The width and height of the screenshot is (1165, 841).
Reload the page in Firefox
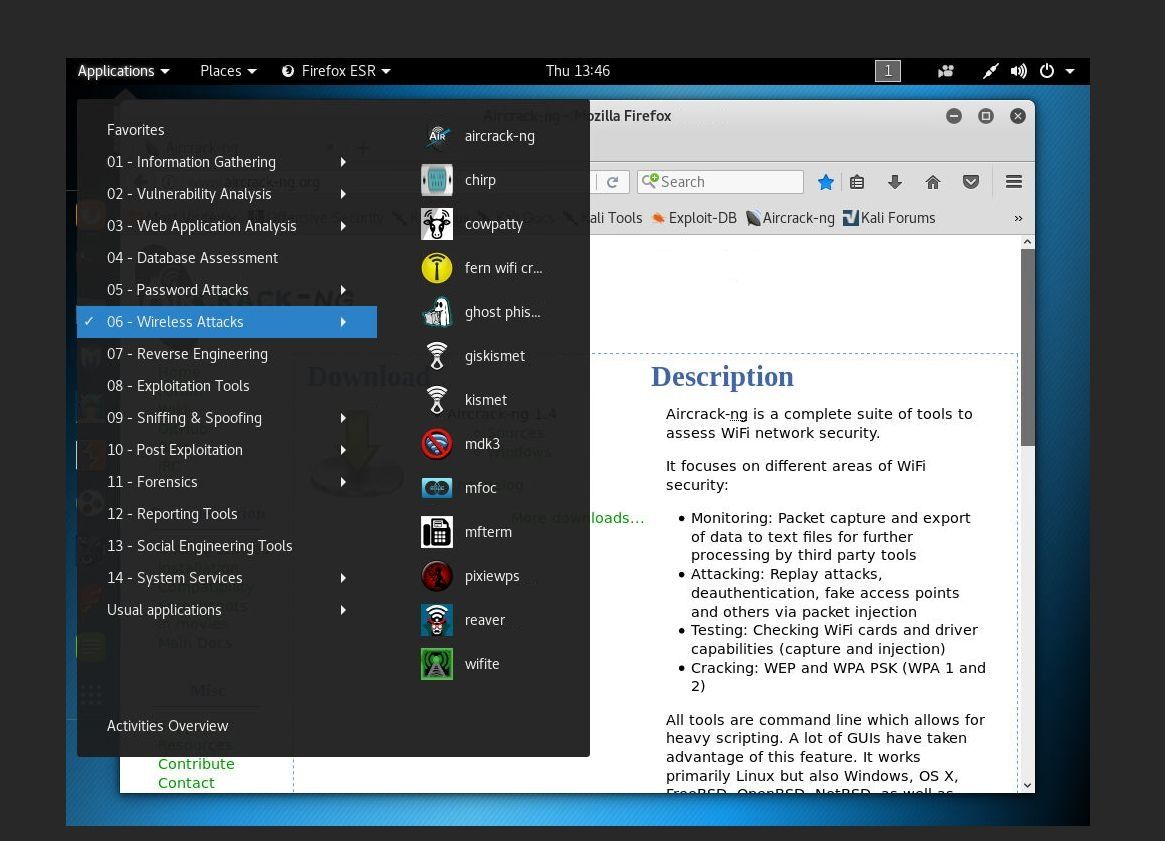pyautogui.click(x=613, y=182)
